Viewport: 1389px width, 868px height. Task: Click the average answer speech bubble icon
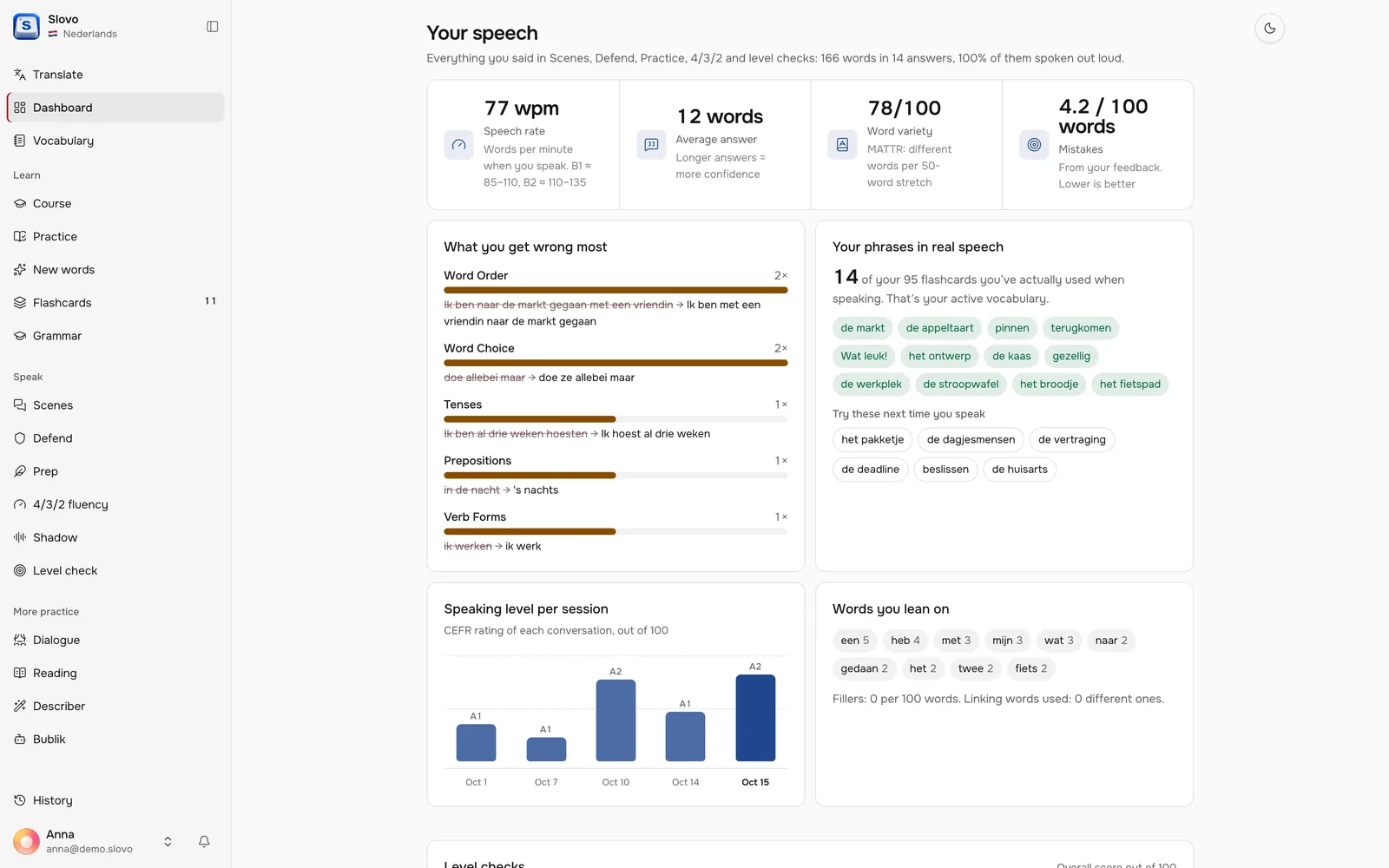pos(651,145)
